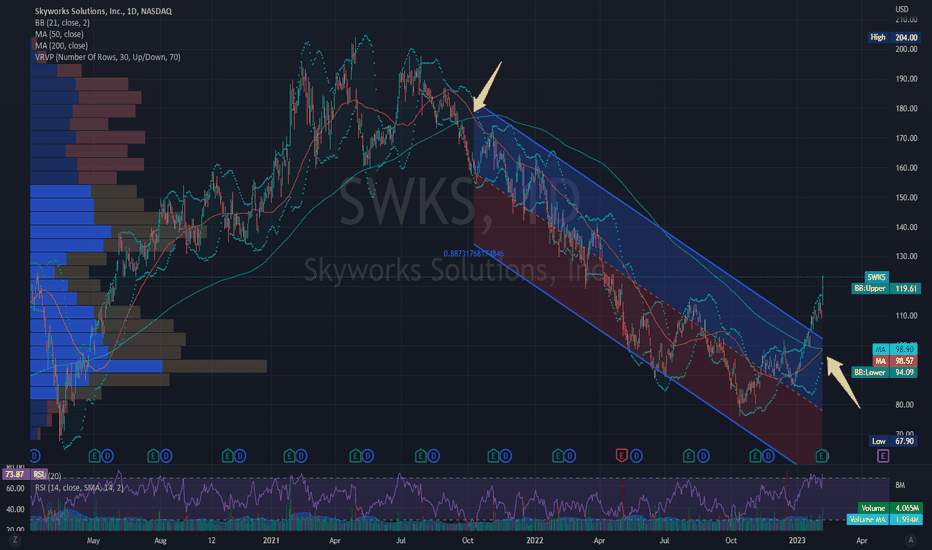Click the earnings E marker right of 2021 label

[x=288, y=456]
